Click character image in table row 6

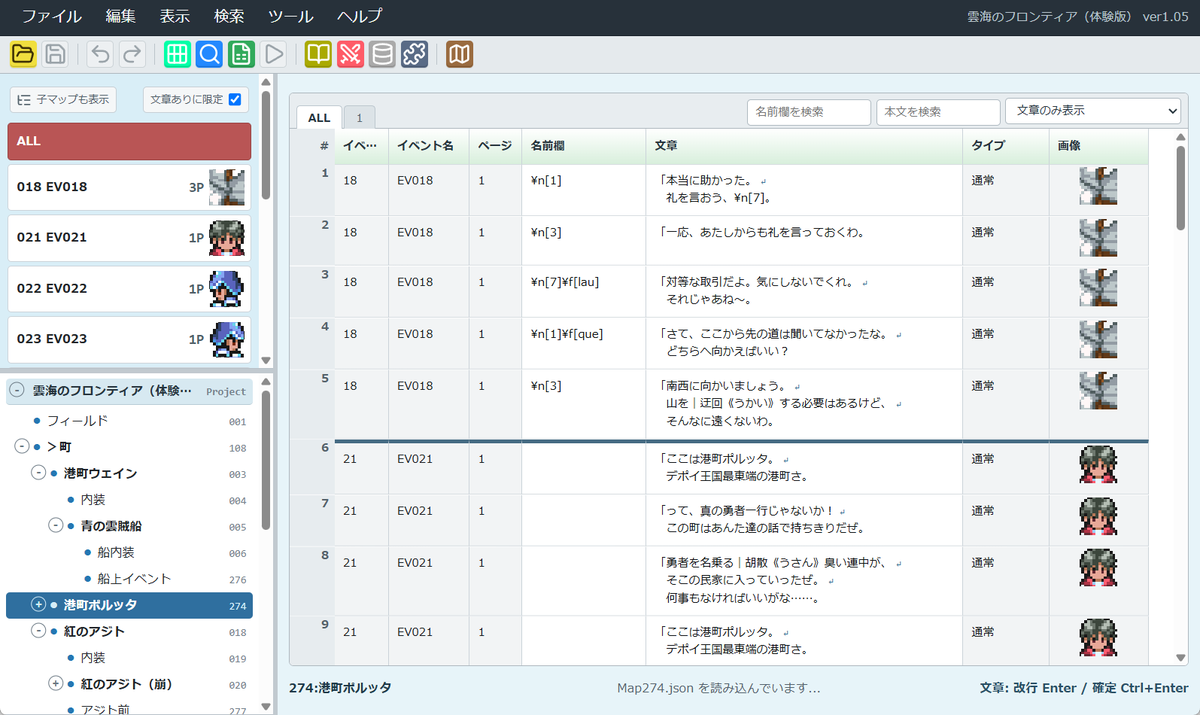tap(1098, 464)
